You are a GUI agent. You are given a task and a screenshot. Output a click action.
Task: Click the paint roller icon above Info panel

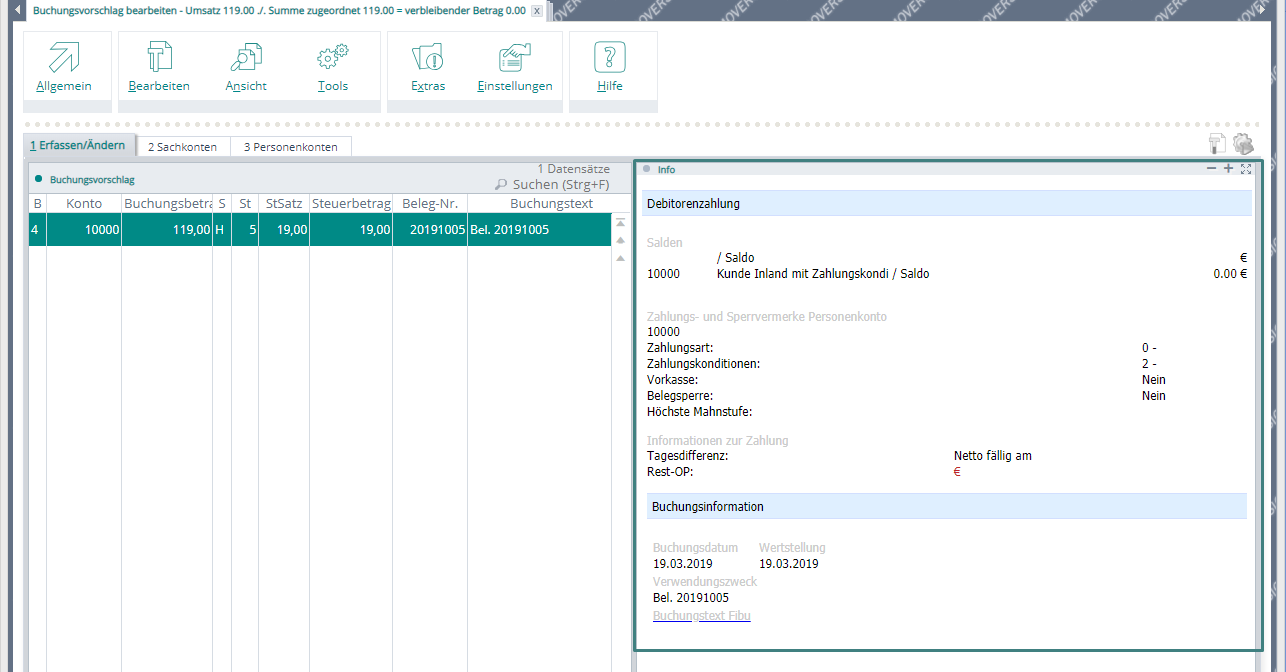click(1217, 144)
